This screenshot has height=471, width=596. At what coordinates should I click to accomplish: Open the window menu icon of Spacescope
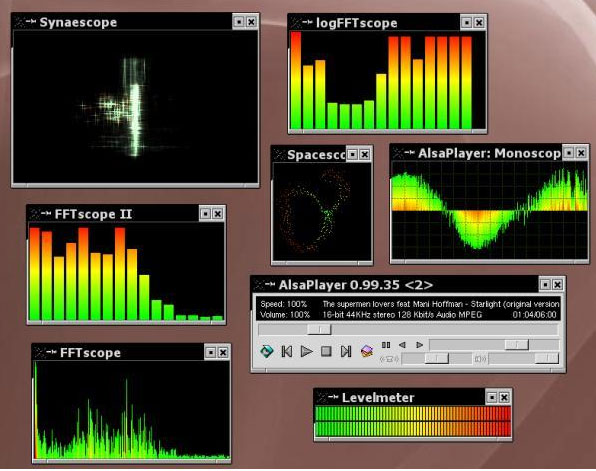pyautogui.click(x=279, y=154)
